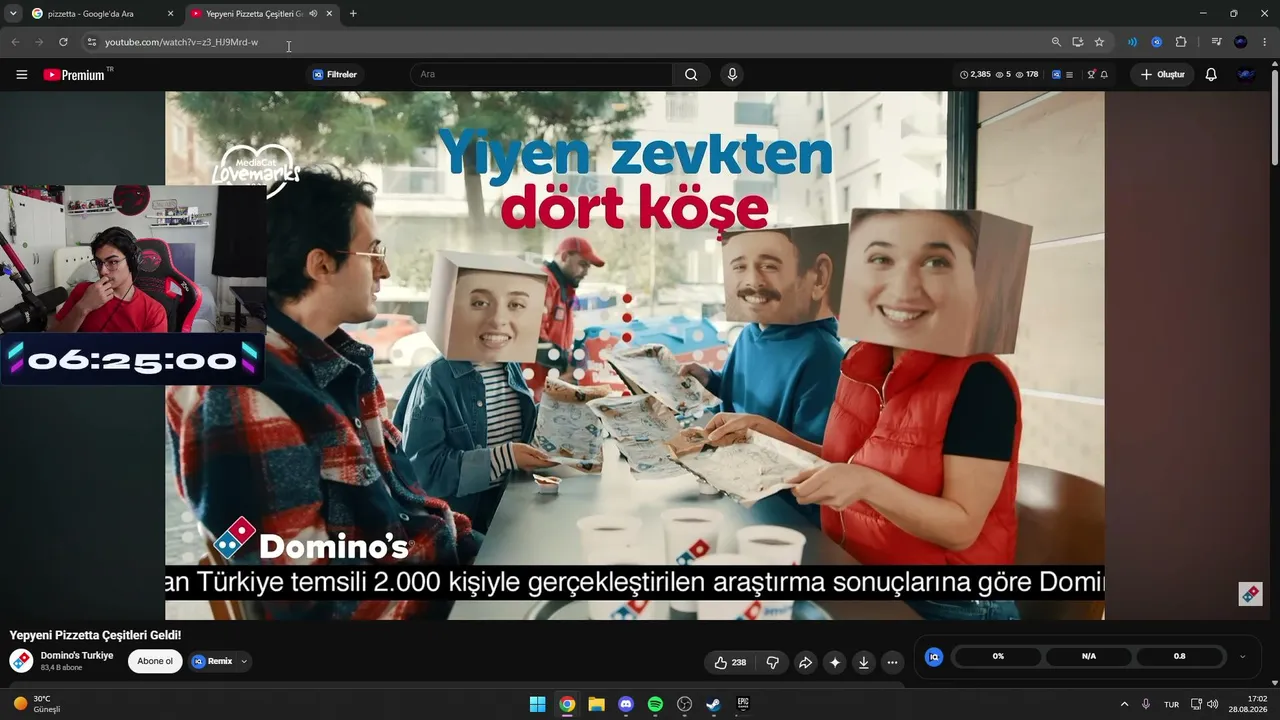The height and width of the screenshot is (720, 1280).
Task: Click the vidIQ trophy icon in header
Action: (x=1092, y=74)
